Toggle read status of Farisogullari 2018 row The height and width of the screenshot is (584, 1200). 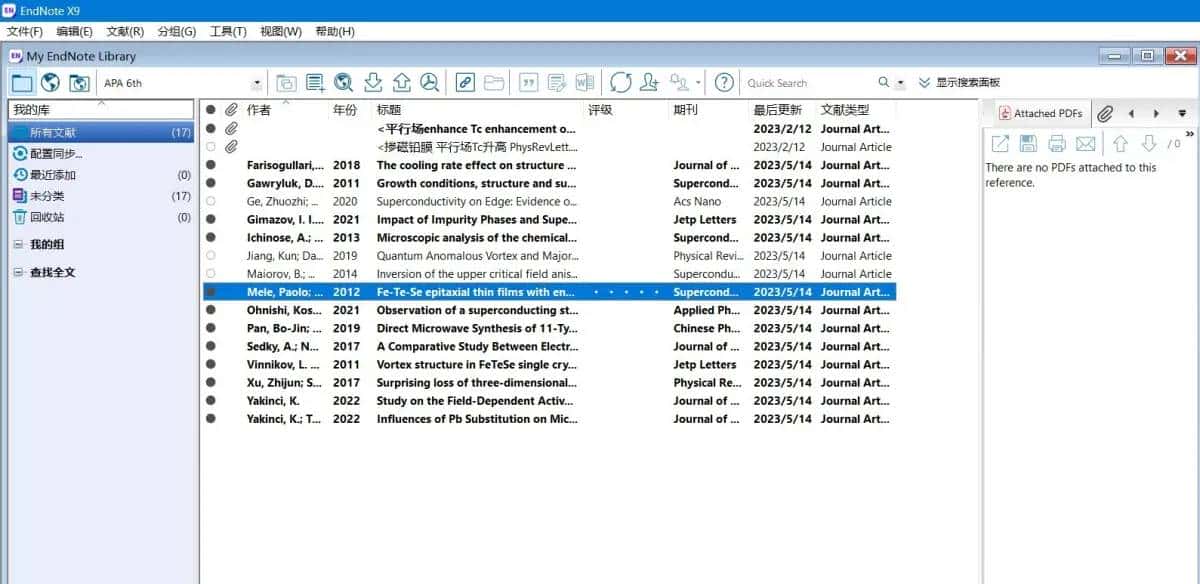point(211,165)
